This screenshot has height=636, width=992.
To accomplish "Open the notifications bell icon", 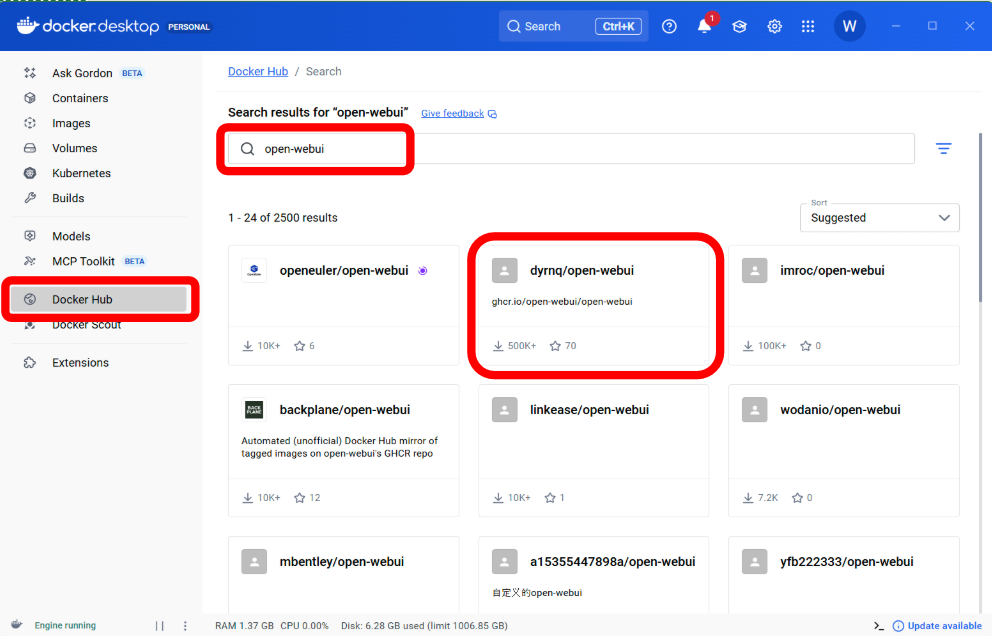I will (x=704, y=27).
